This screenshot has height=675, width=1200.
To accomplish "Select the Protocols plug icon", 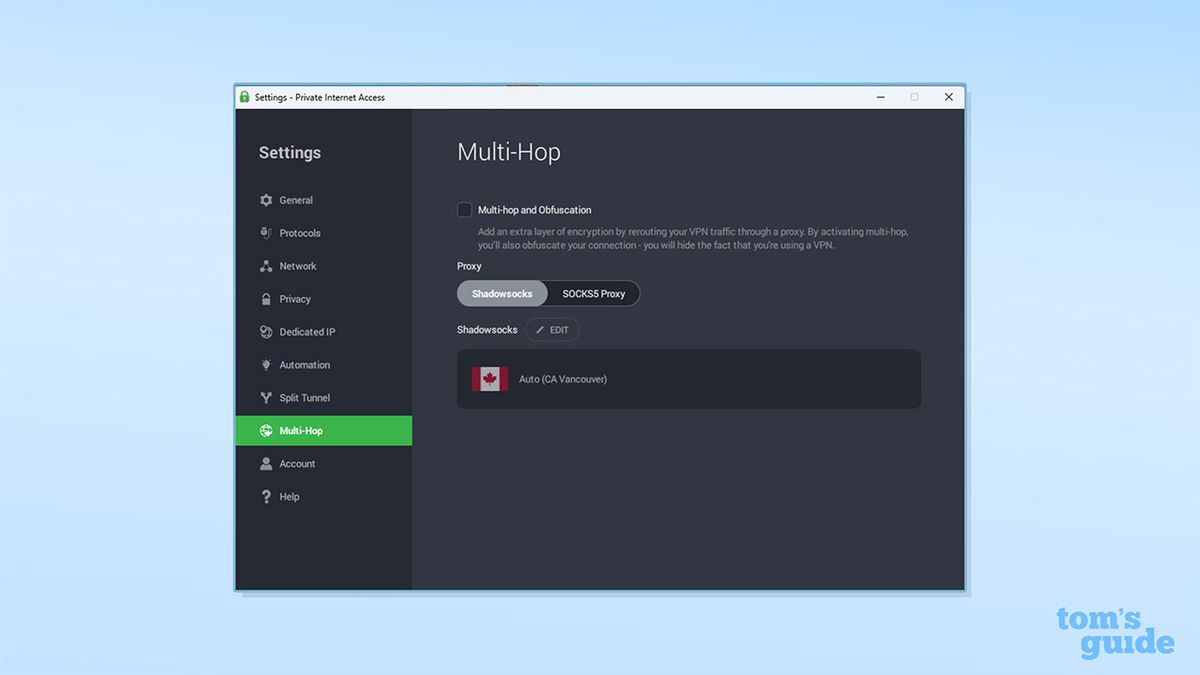I will [x=266, y=233].
